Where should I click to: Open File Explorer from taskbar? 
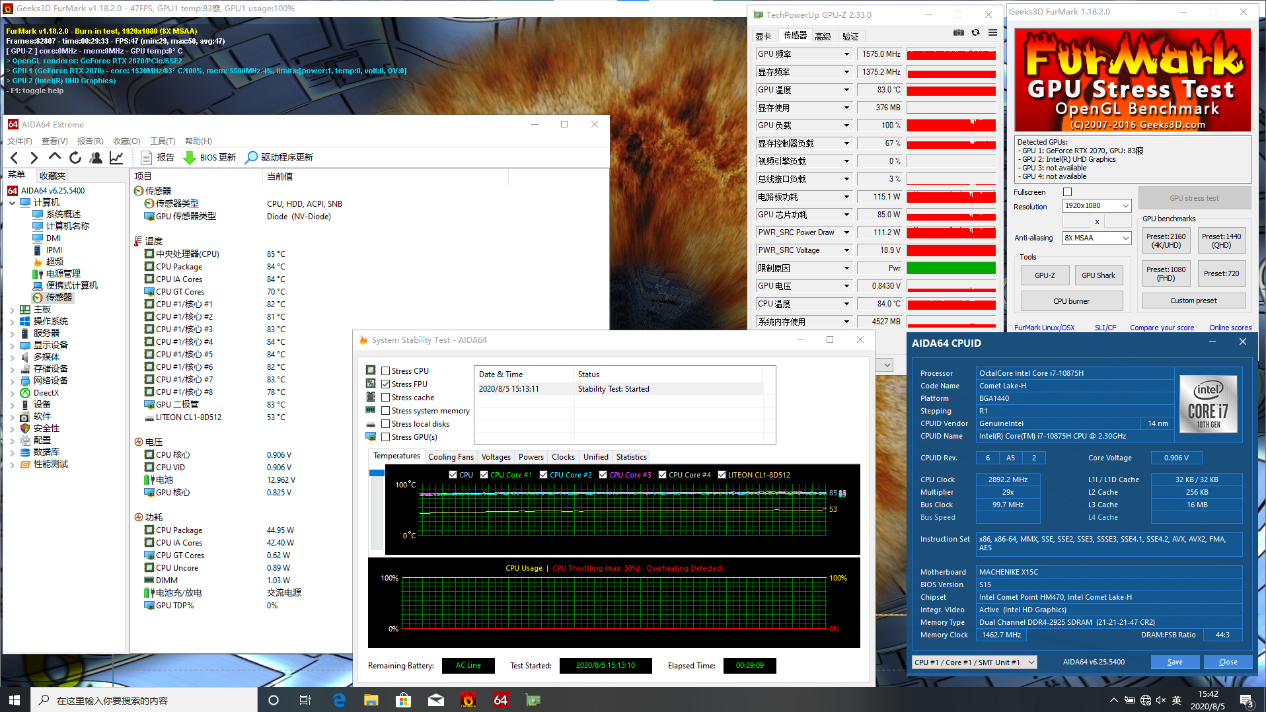[x=370, y=700]
